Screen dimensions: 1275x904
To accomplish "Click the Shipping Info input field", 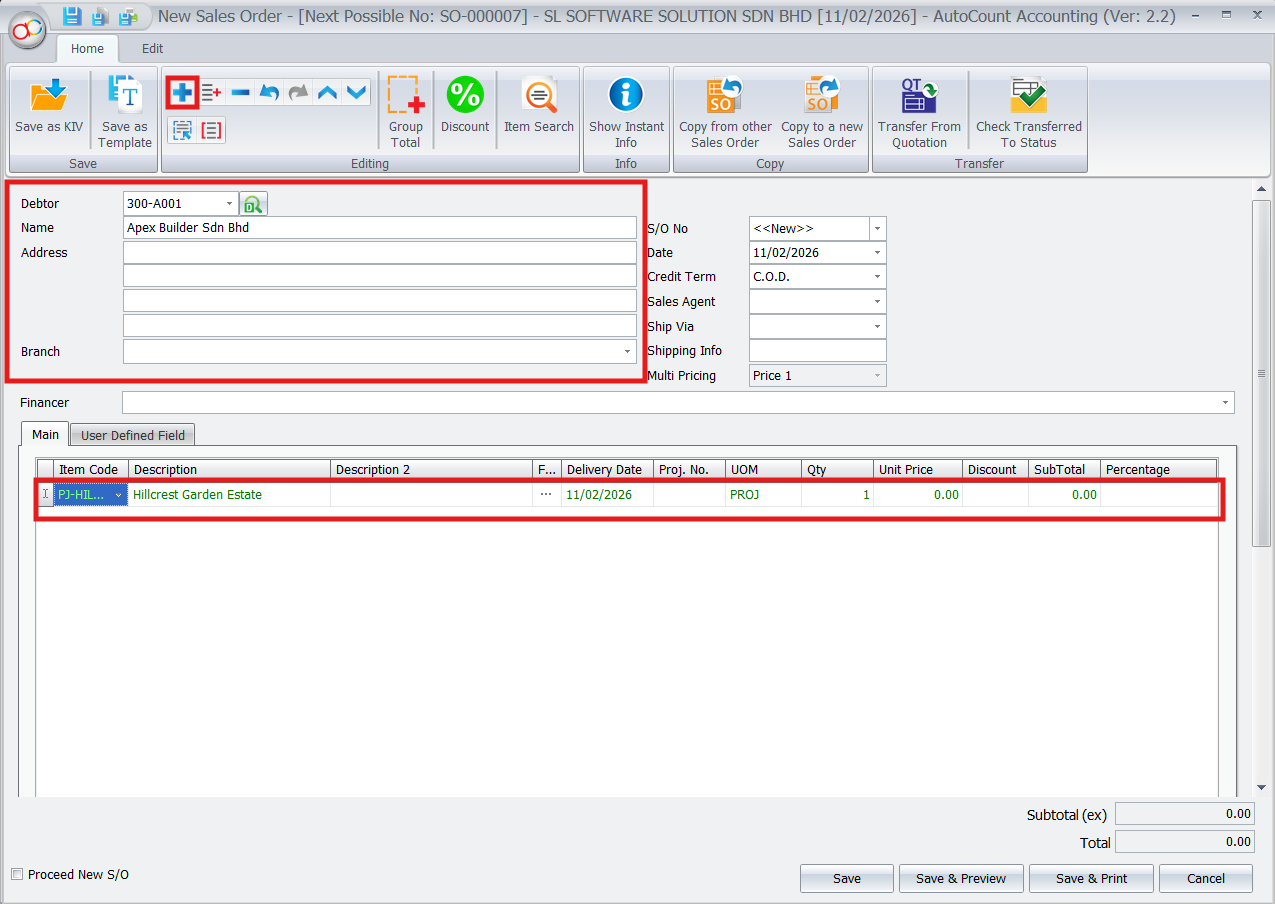I will 817,351.
